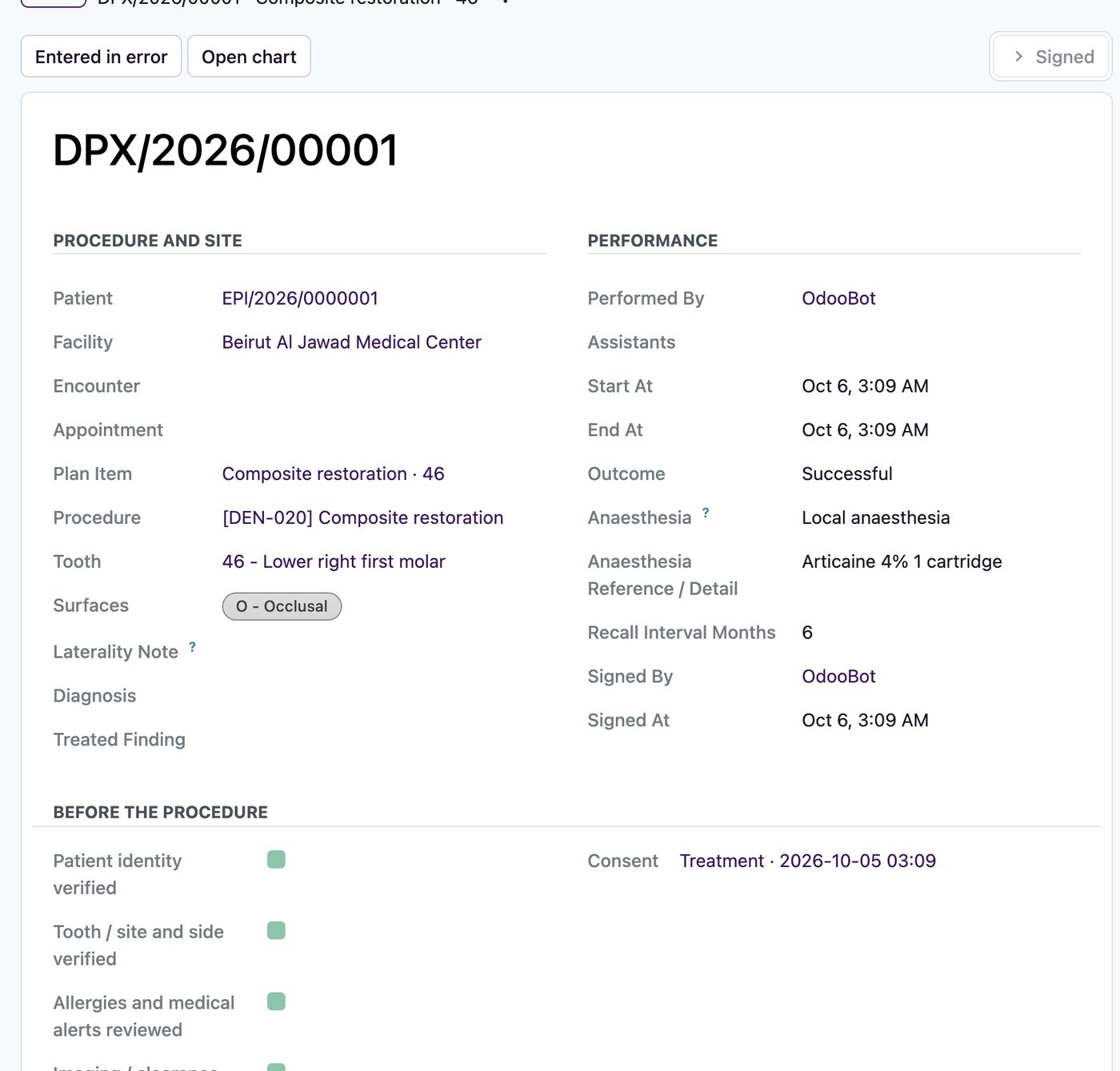Image resolution: width=1120 pixels, height=1071 pixels.
Task: Click the Signed At date value
Action: (x=866, y=721)
